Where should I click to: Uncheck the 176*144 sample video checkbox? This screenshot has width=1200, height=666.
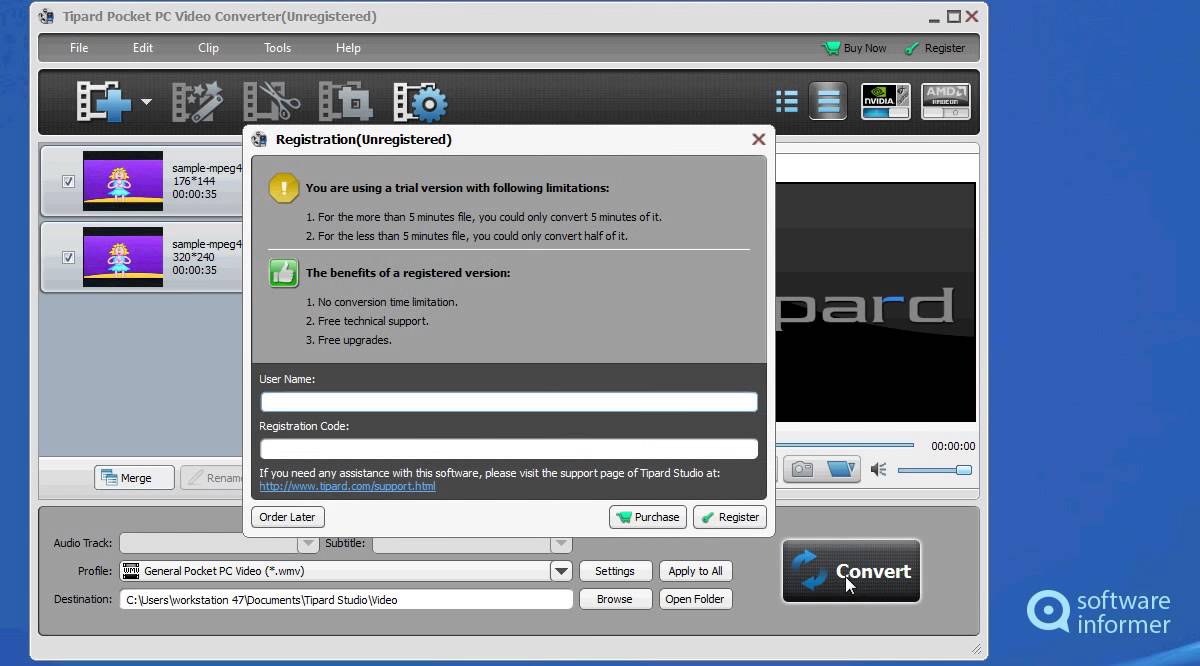68,181
